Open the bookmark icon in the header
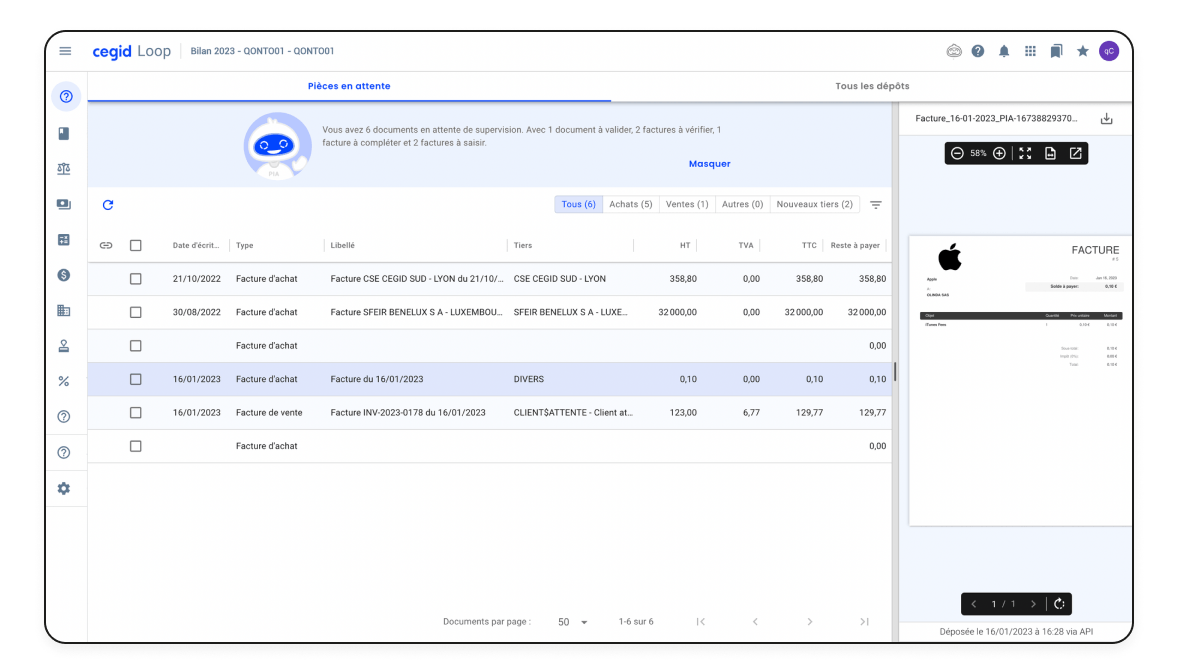The image size is (1184, 668). coord(1056,51)
